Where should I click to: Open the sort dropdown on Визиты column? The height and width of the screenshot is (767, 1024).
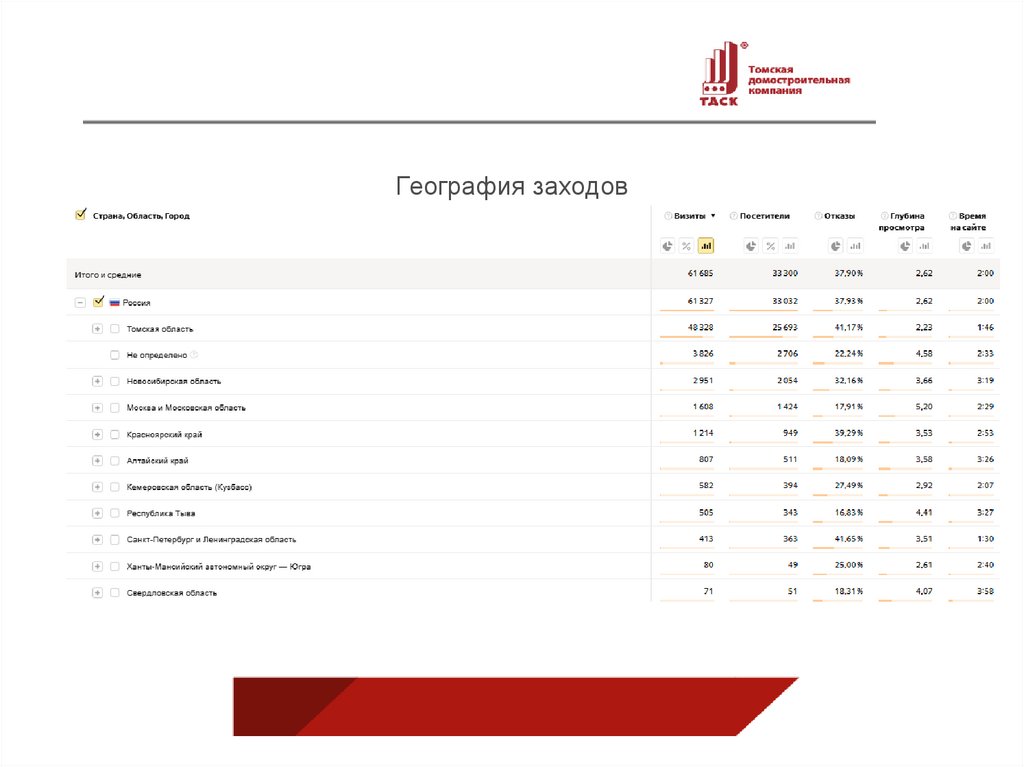pos(712,215)
